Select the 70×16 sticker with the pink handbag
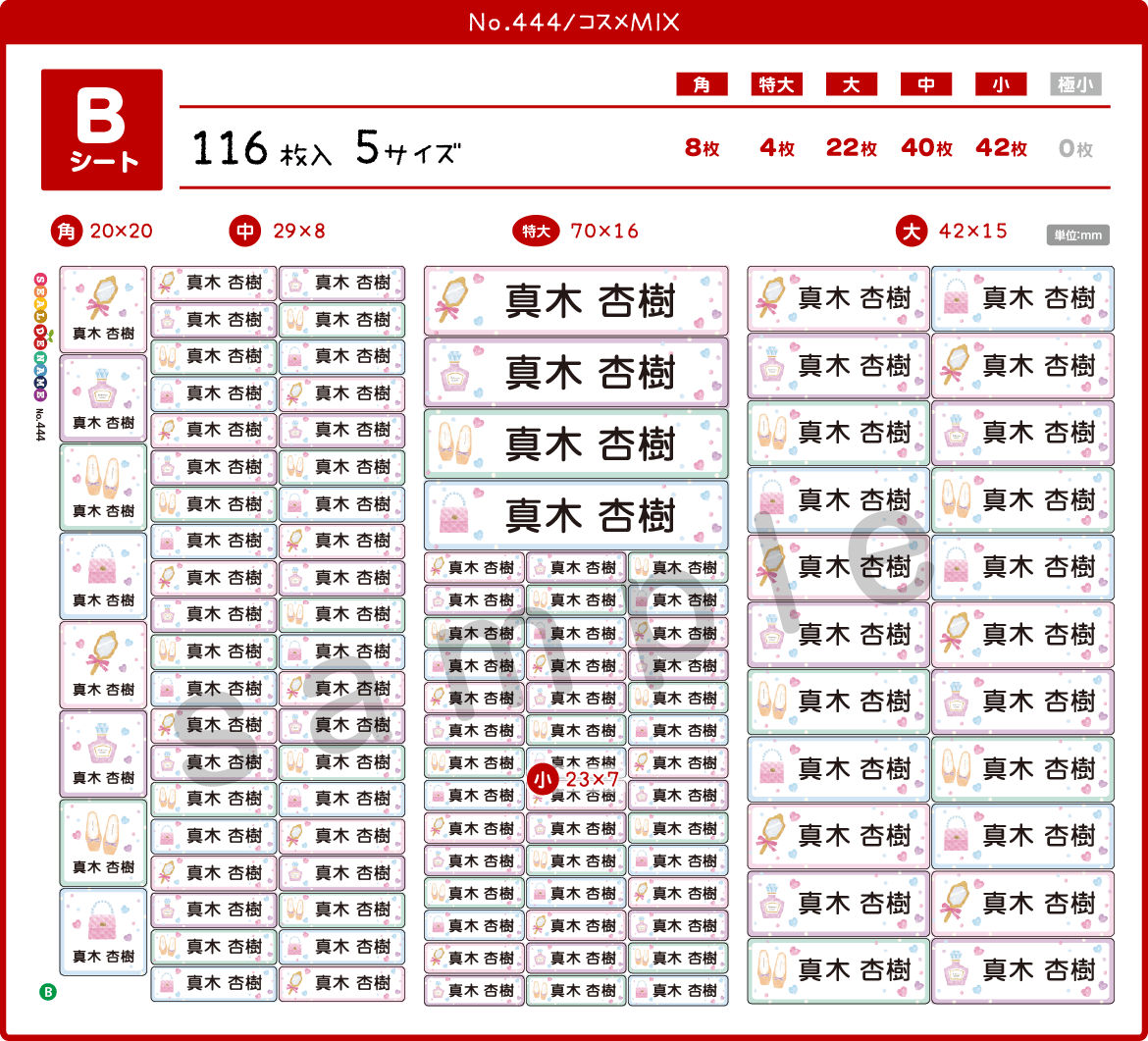The height and width of the screenshot is (1041, 1148). pos(576,515)
